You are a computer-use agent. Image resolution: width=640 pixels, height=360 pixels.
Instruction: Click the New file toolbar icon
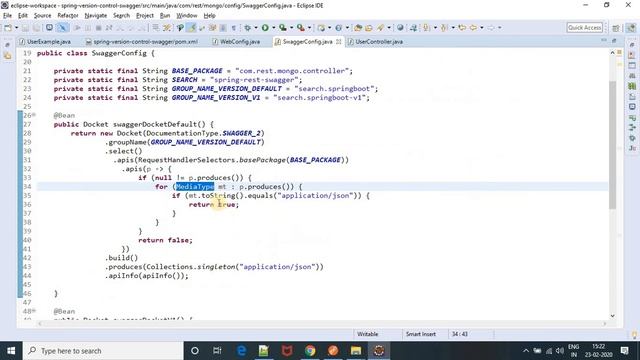pos(8,28)
